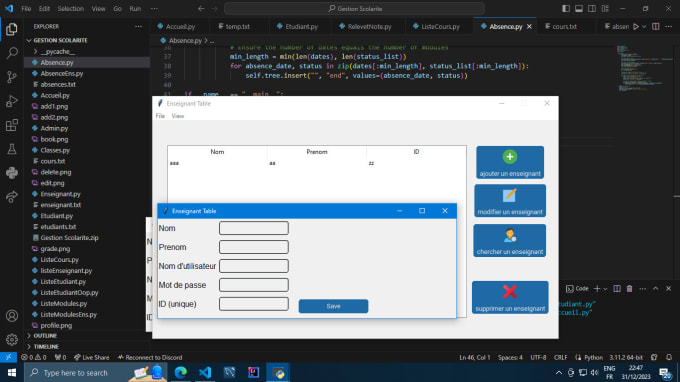This screenshot has width=680, height=382.
Task: Click the ID (unique) input field
Action: click(x=254, y=304)
